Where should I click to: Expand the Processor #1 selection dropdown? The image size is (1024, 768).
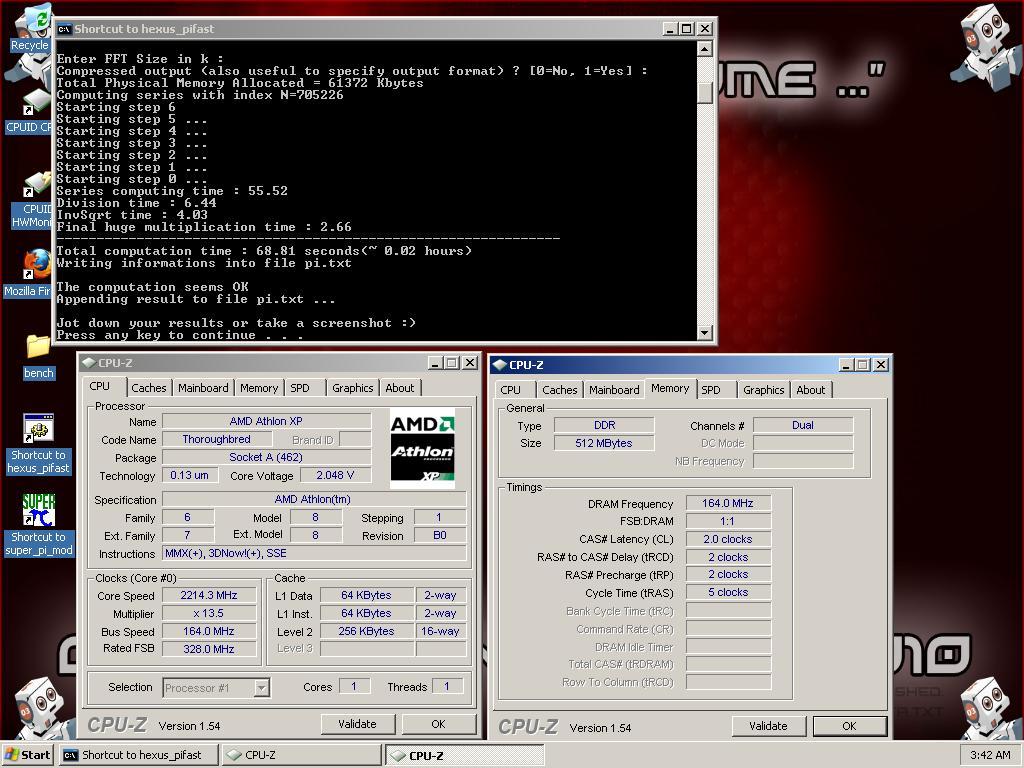tap(261, 688)
